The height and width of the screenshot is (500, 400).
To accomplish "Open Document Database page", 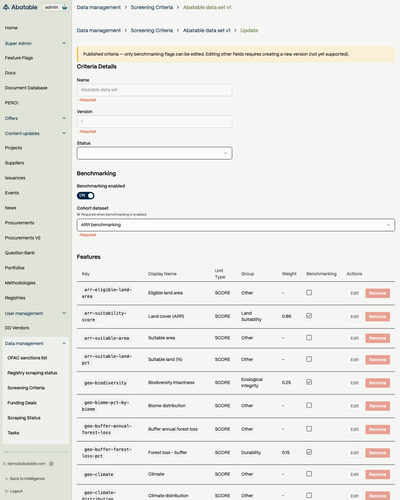I will tap(26, 88).
